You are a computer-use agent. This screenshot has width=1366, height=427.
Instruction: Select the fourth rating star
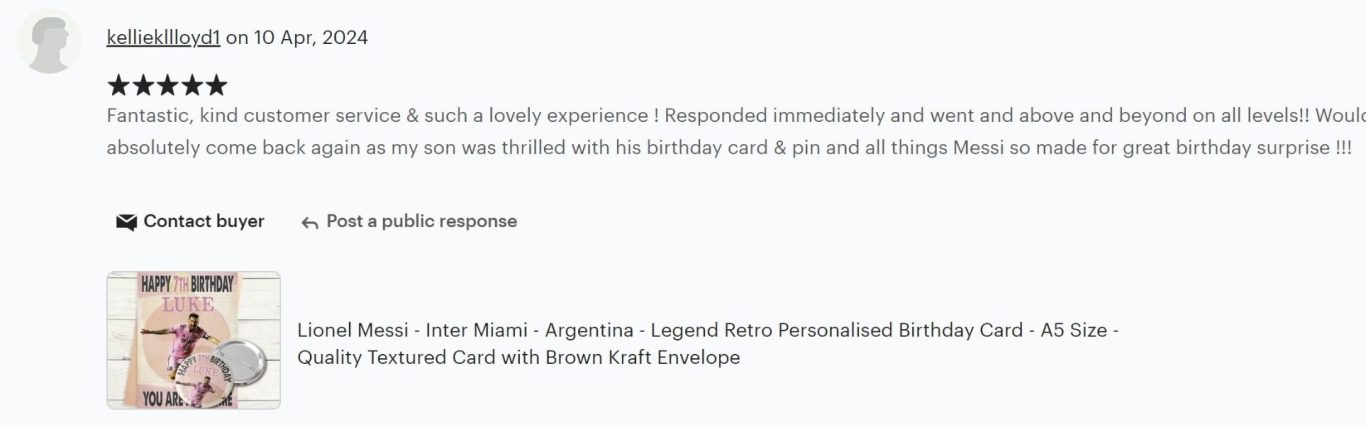pos(191,85)
